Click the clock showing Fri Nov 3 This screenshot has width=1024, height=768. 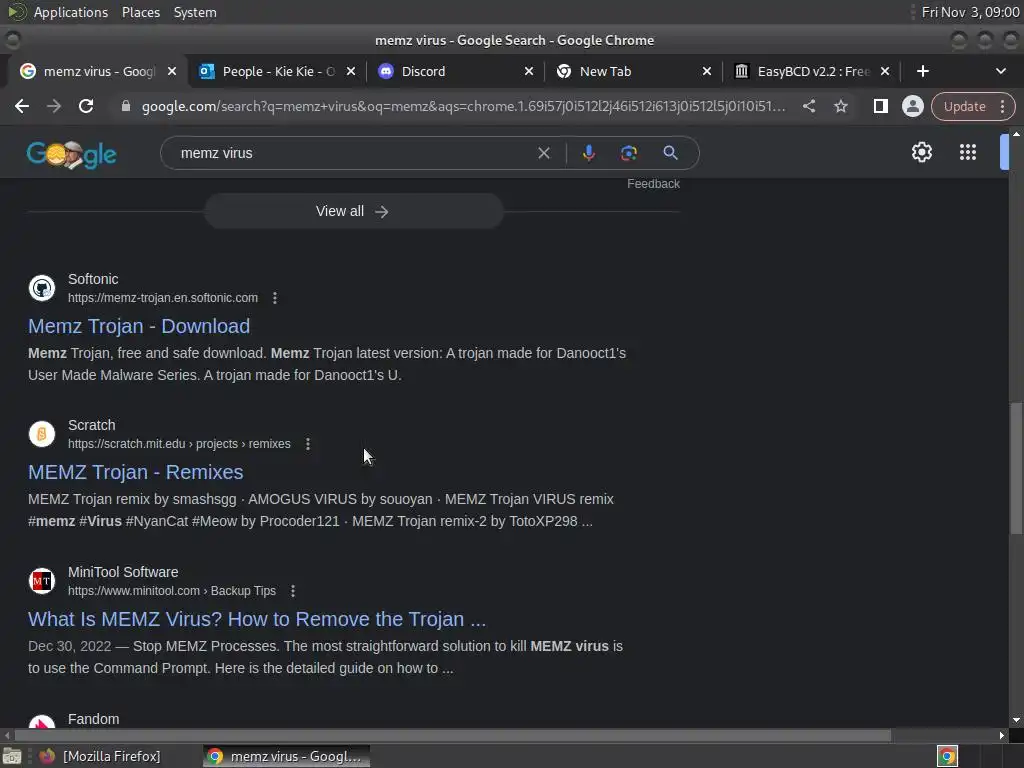point(970,12)
